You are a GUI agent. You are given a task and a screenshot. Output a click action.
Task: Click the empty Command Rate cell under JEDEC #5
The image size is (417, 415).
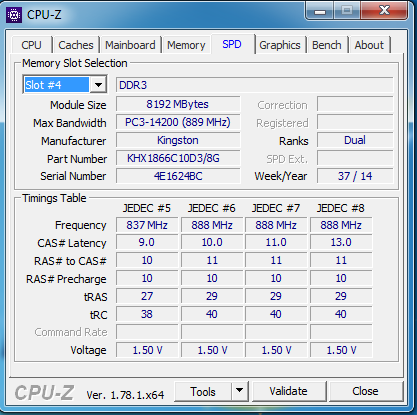(147, 332)
